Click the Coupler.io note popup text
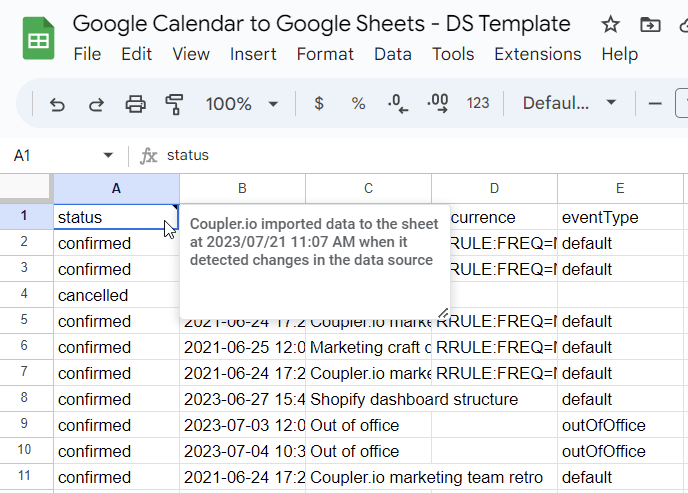Image resolution: width=688 pixels, height=493 pixels. pos(314,242)
